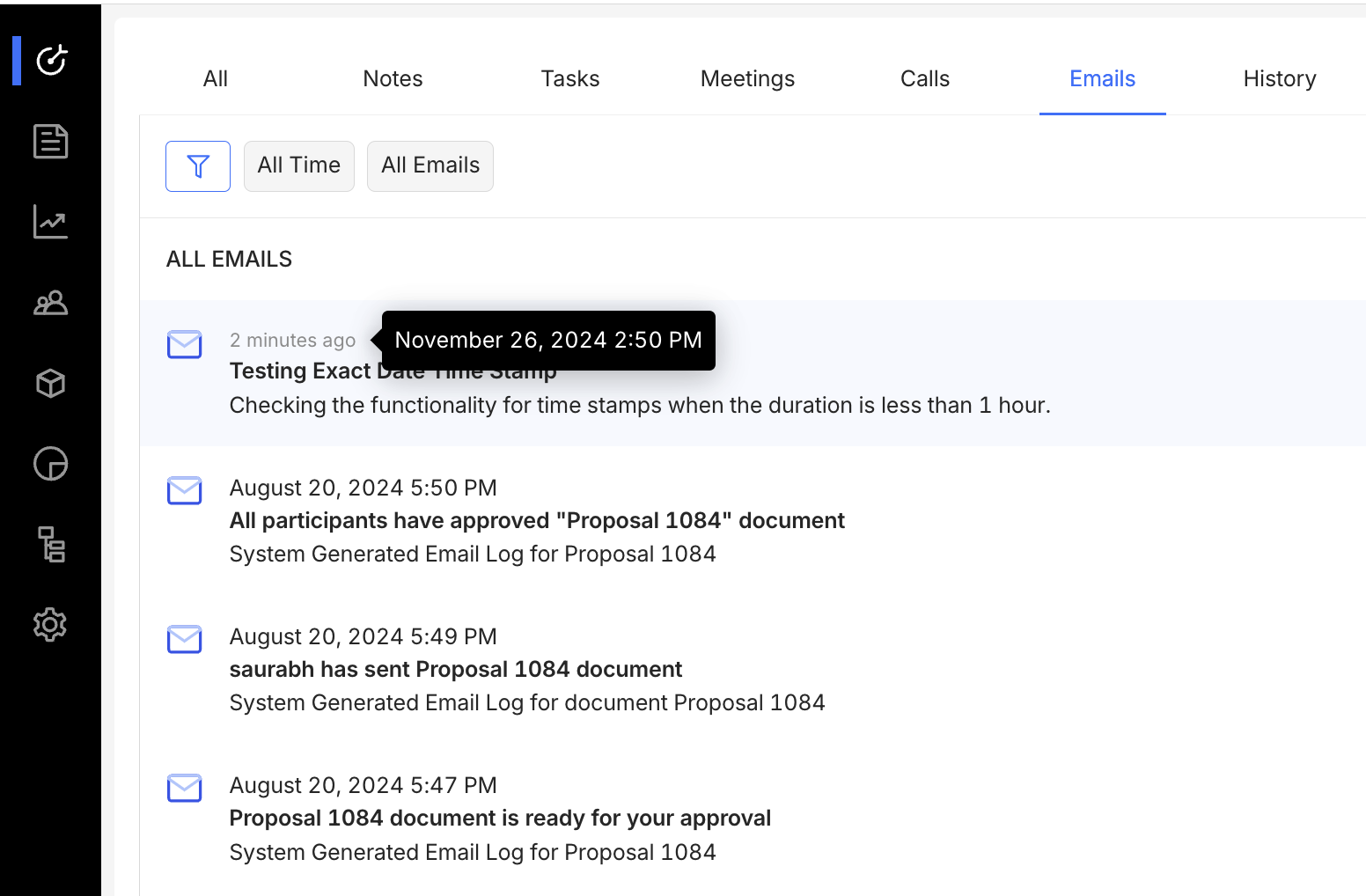Click envelope icon for saurabh has sent email
Screen dimensions: 1366x896
point(185,640)
